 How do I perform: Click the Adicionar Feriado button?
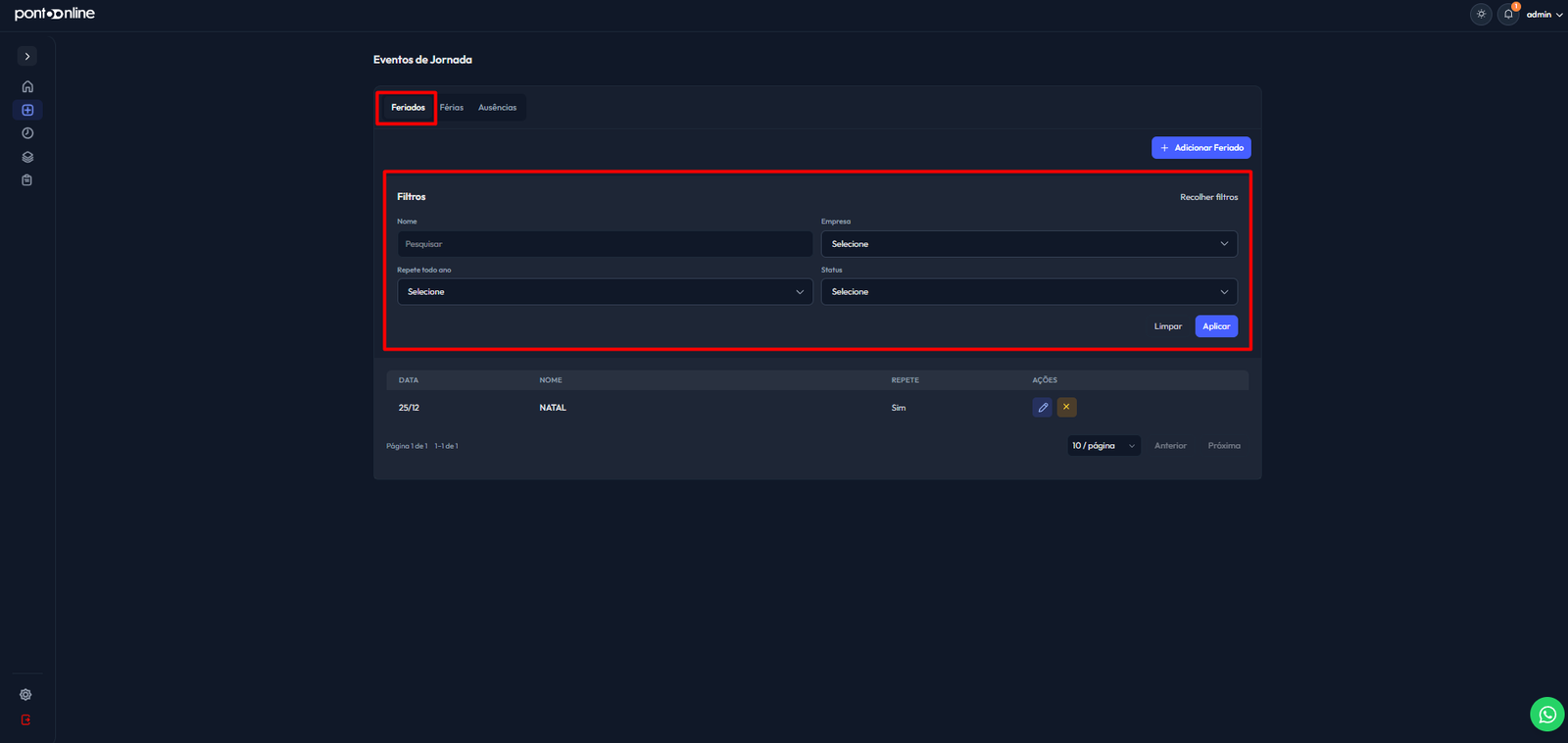tap(1200, 148)
